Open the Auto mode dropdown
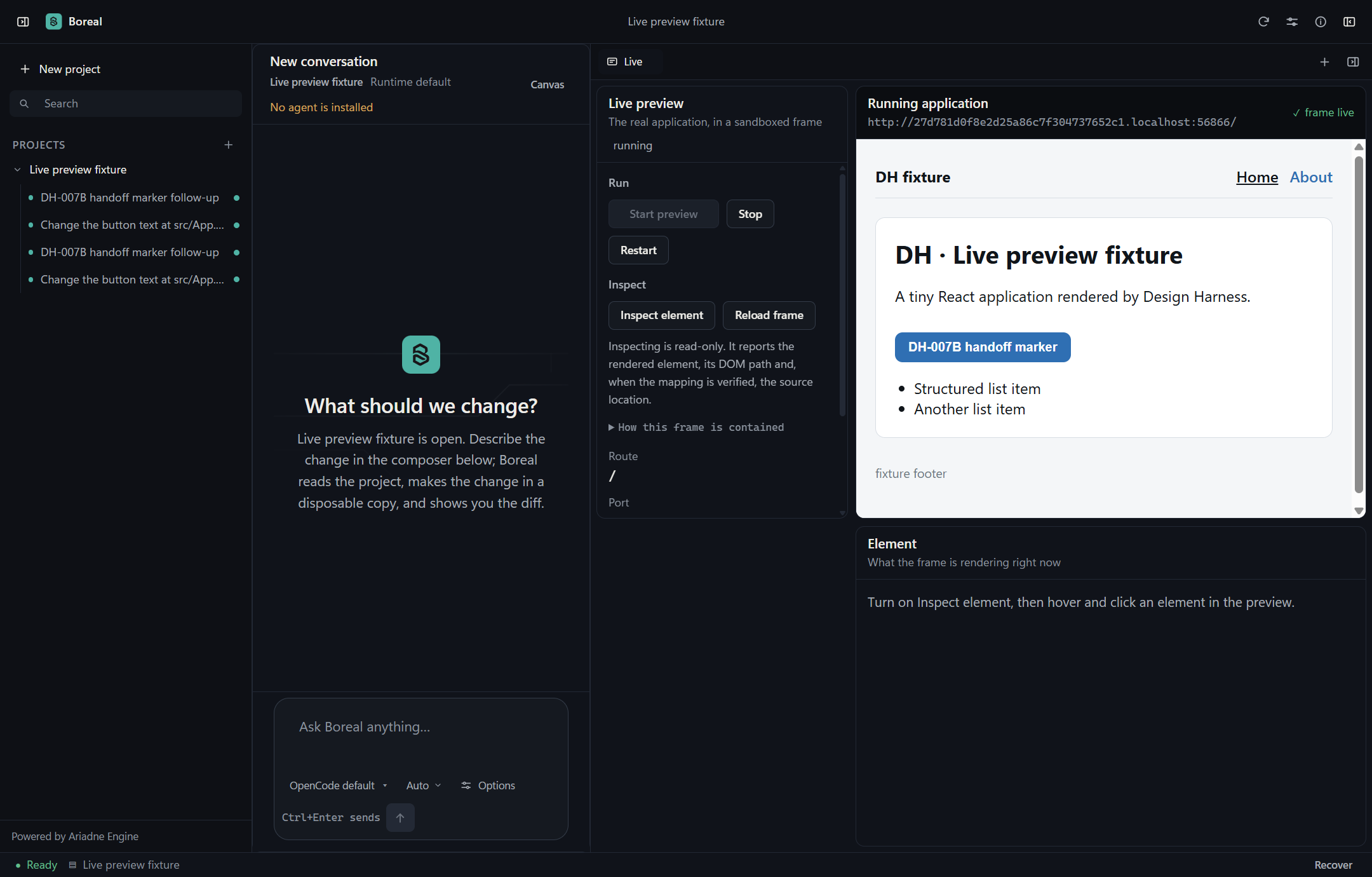The height and width of the screenshot is (877, 1372). pyautogui.click(x=423, y=785)
